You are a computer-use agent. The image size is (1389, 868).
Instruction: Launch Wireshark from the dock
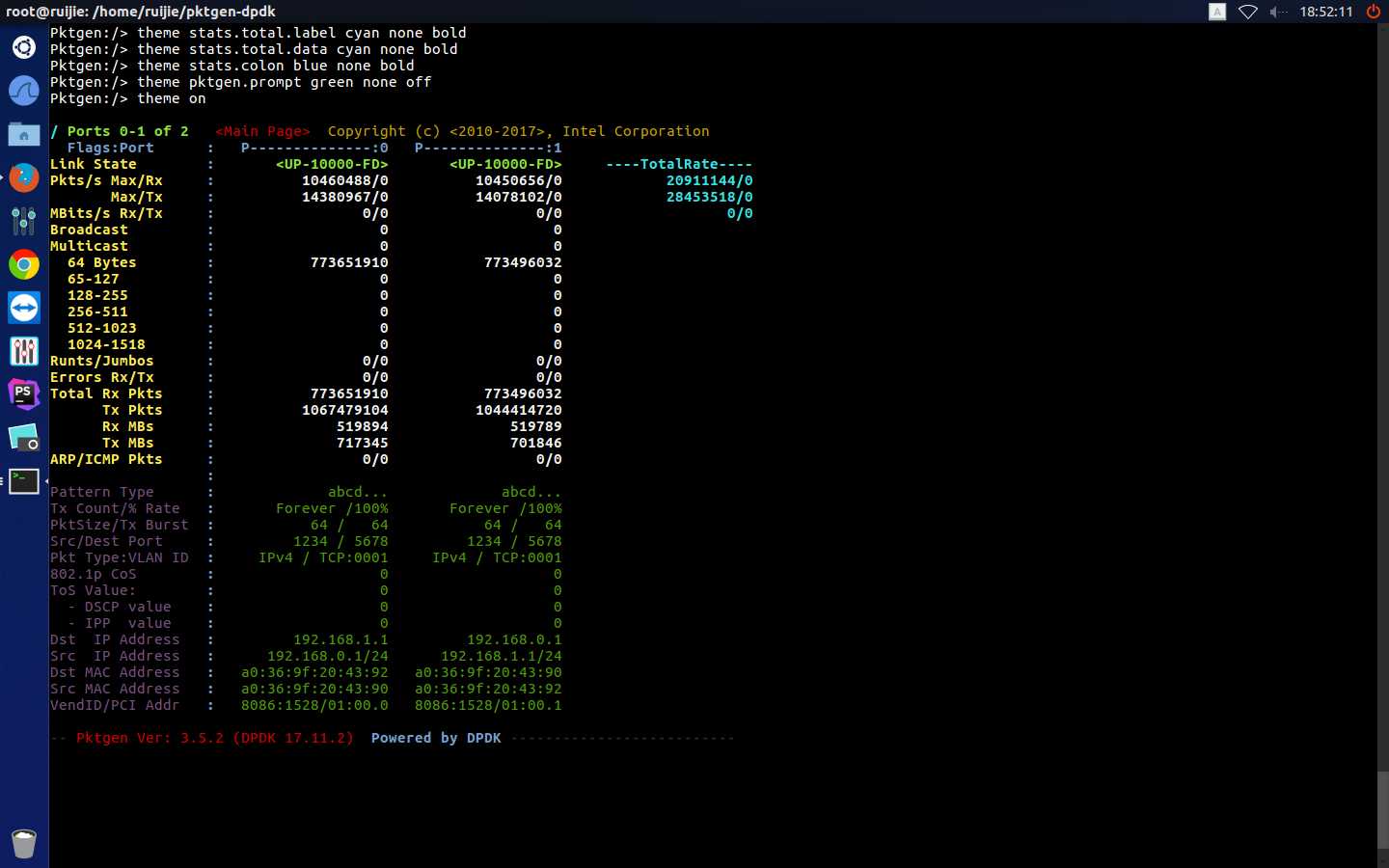point(23,91)
